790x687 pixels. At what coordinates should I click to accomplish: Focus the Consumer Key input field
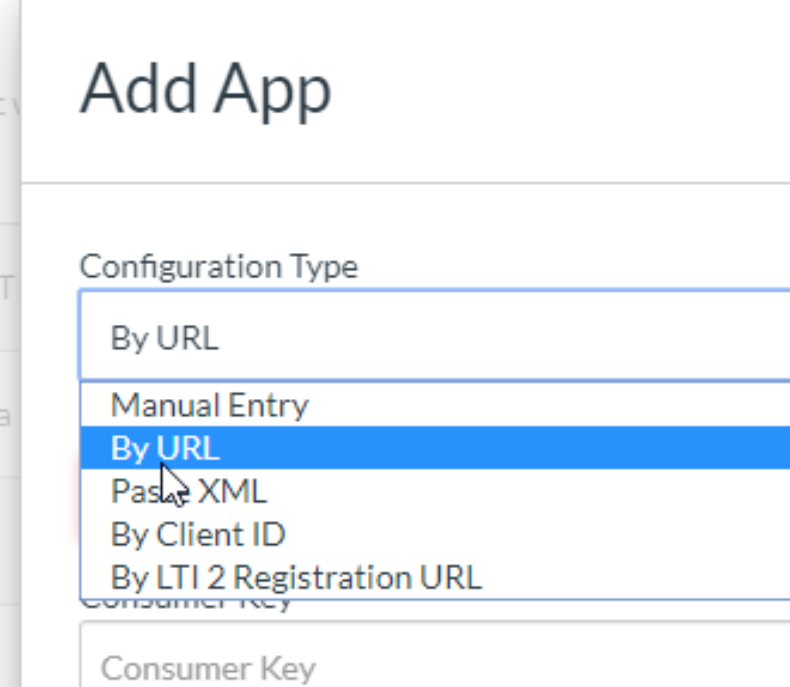coord(435,655)
